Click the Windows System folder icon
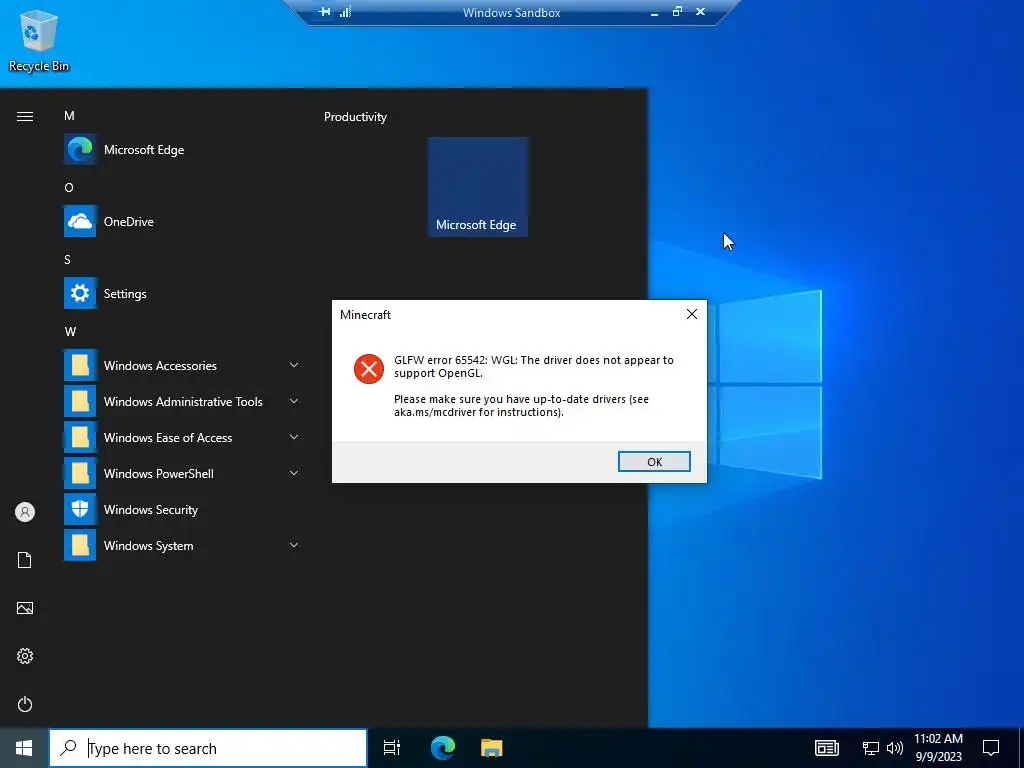The height and width of the screenshot is (768, 1024). [x=80, y=545]
